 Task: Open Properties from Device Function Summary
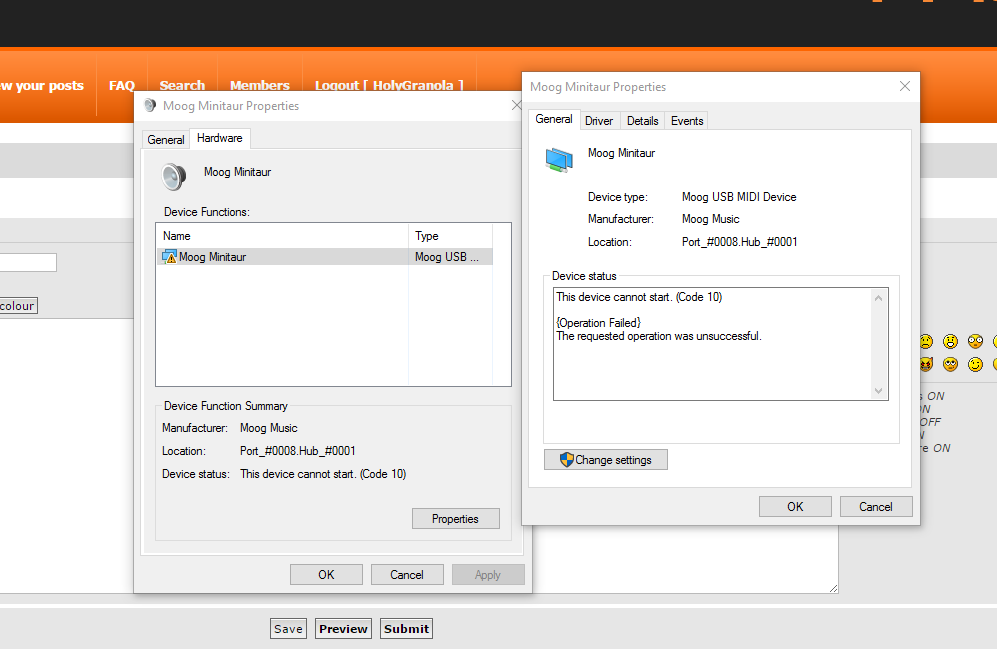click(x=455, y=519)
